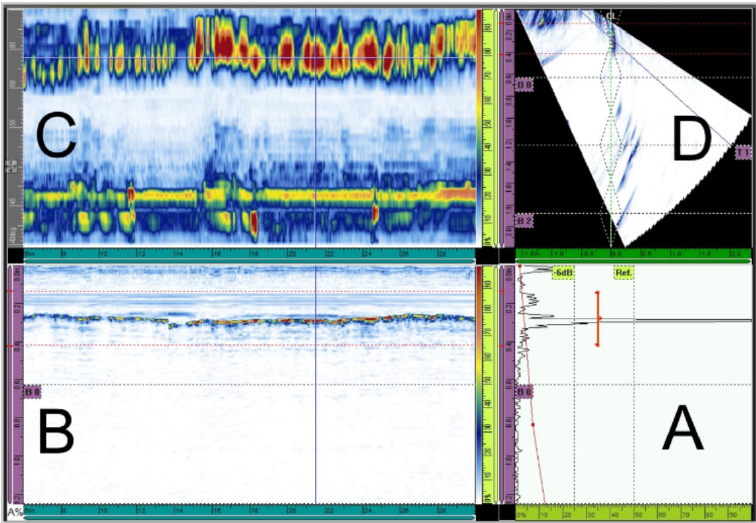Click the 10 tick on the C-scan ruler
The height and width of the screenshot is (523, 756).
102,253
